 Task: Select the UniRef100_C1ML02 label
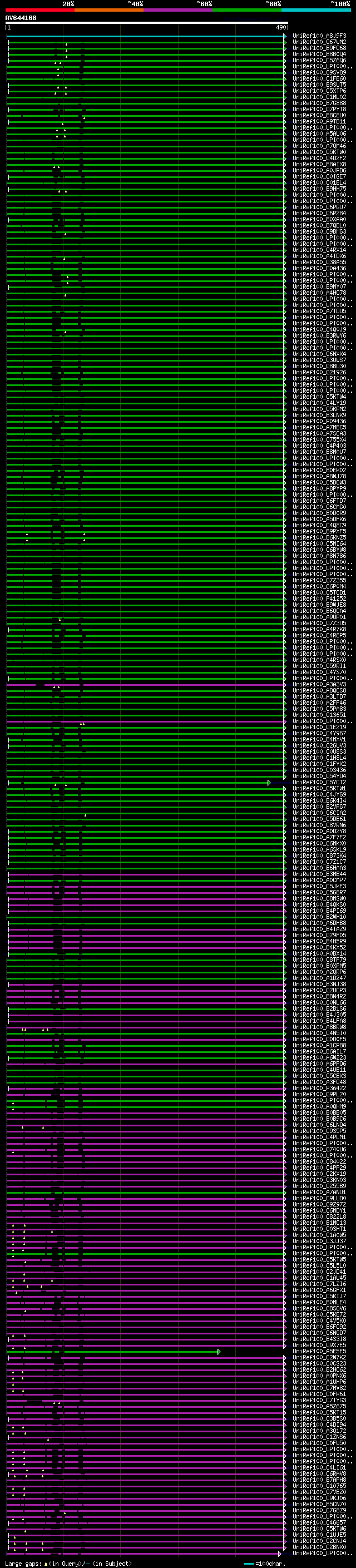point(319,97)
